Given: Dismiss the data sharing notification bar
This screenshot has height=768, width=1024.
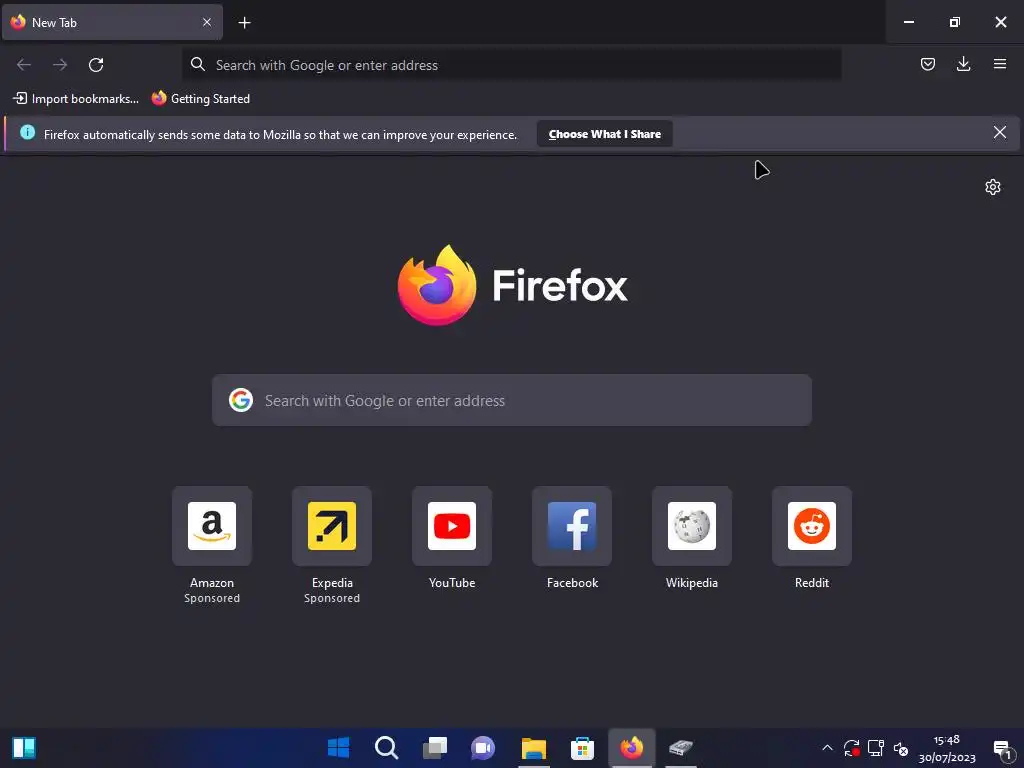Looking at the screenshot, I should click(999, 133).
